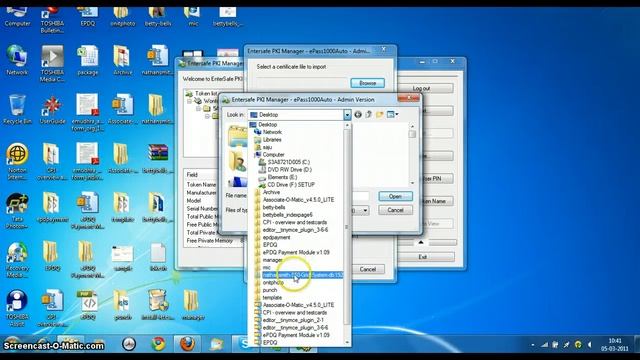This screenshot has width=640, height=360.
Task: Select the Recovery Media desktop icon
Action: (x=17, y=260)
